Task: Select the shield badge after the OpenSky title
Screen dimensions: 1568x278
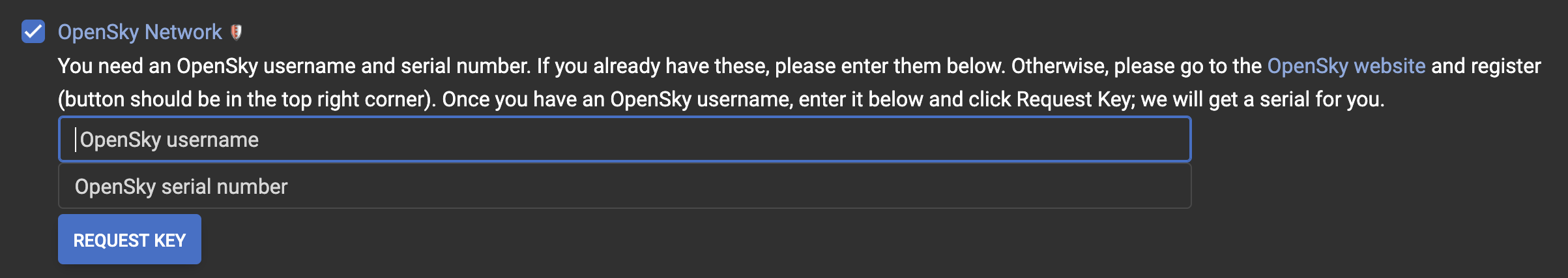Action: (237, 32)
